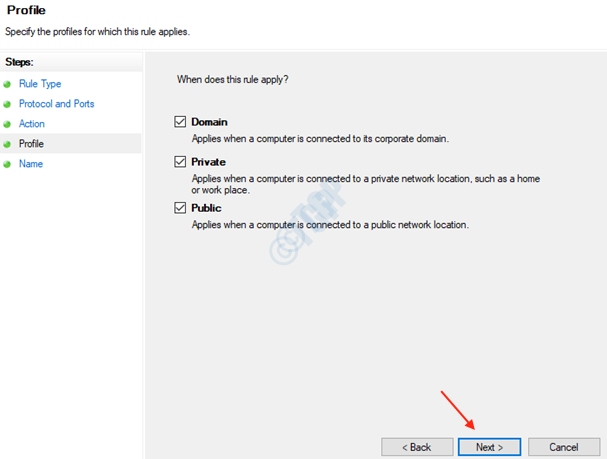Click the Next button
This screenshot has height=459, width=607.
click(x=489, y=447)
